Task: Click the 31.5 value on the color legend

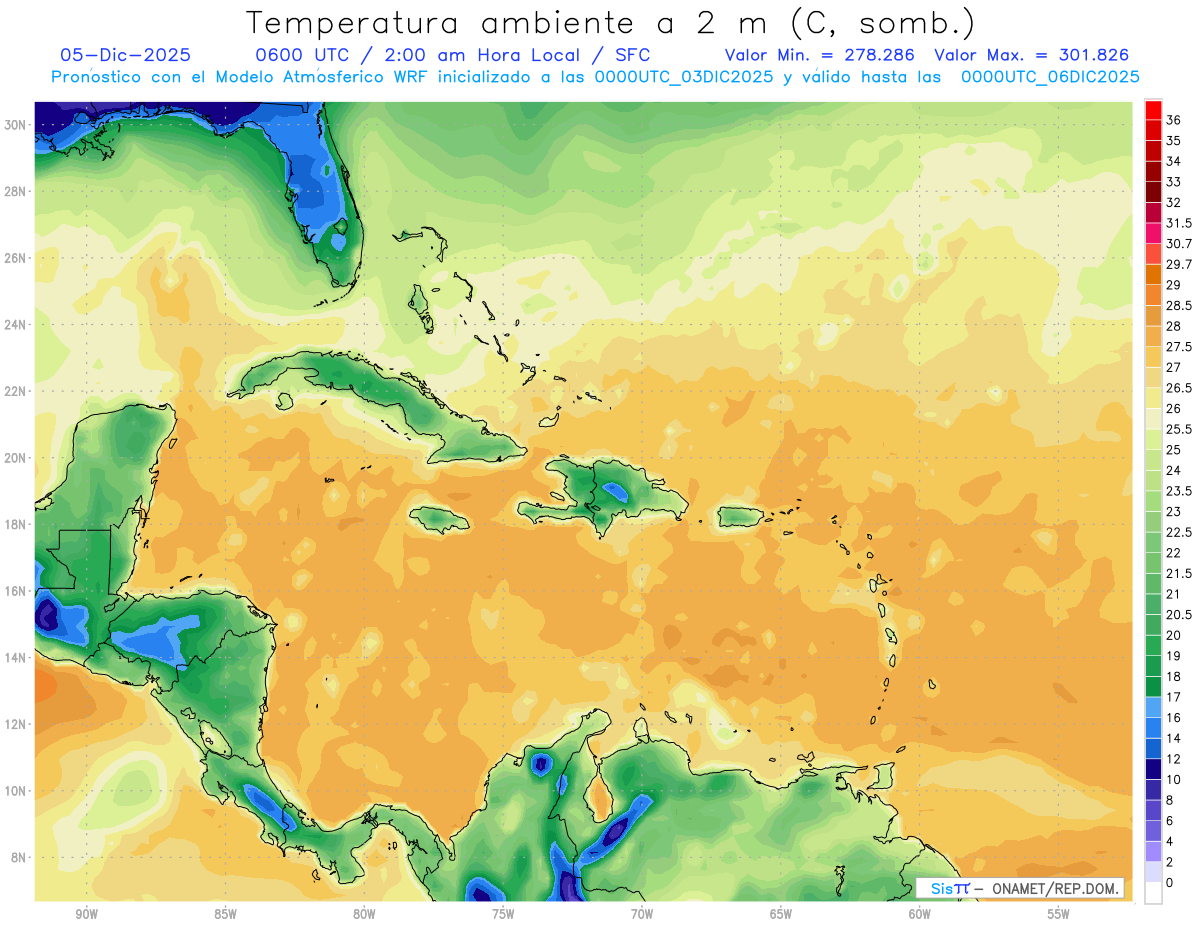Action: [1179, 223]
